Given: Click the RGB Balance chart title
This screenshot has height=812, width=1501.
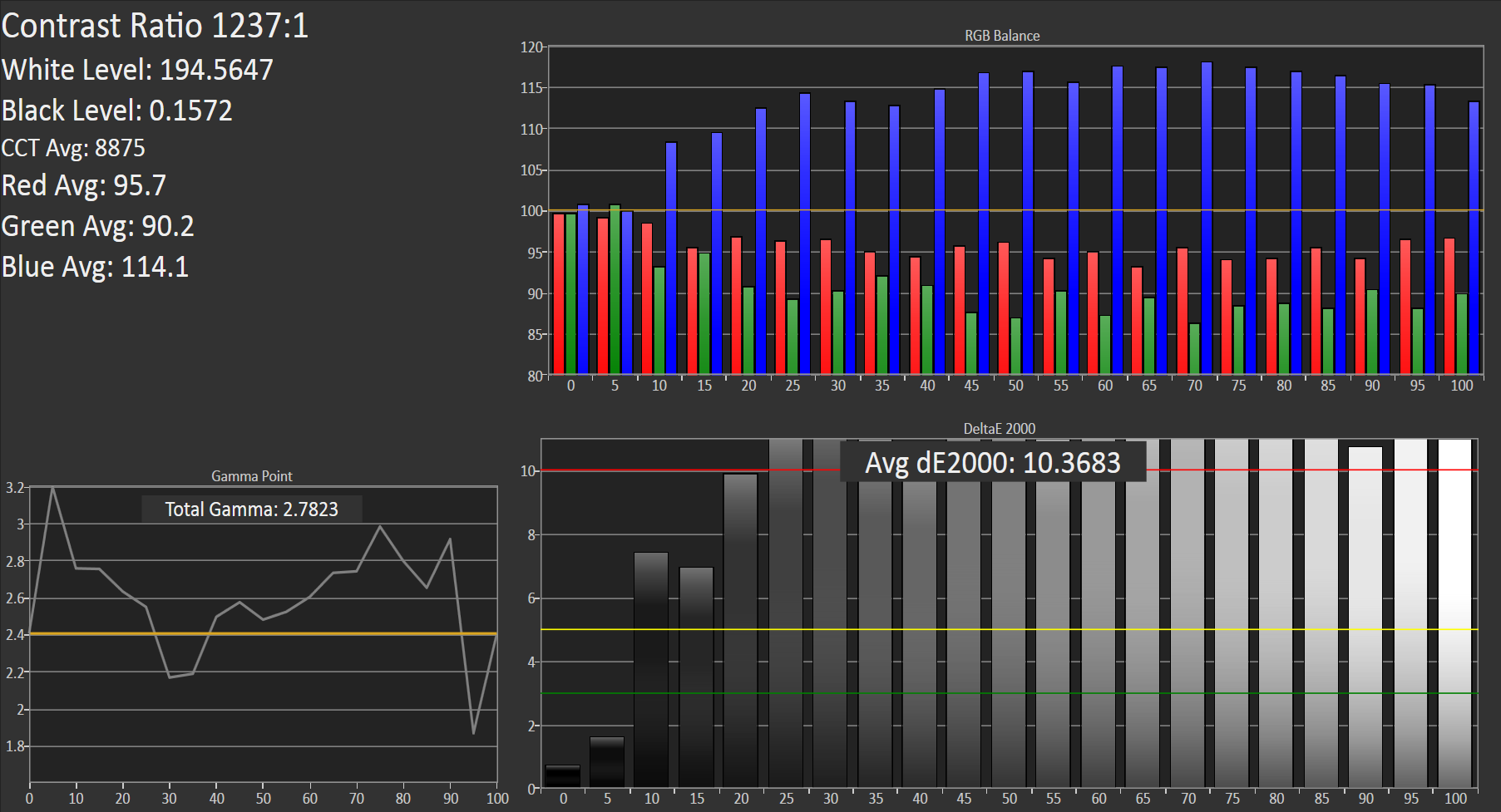Looking at the screenshot, I should coord(1002,36).
